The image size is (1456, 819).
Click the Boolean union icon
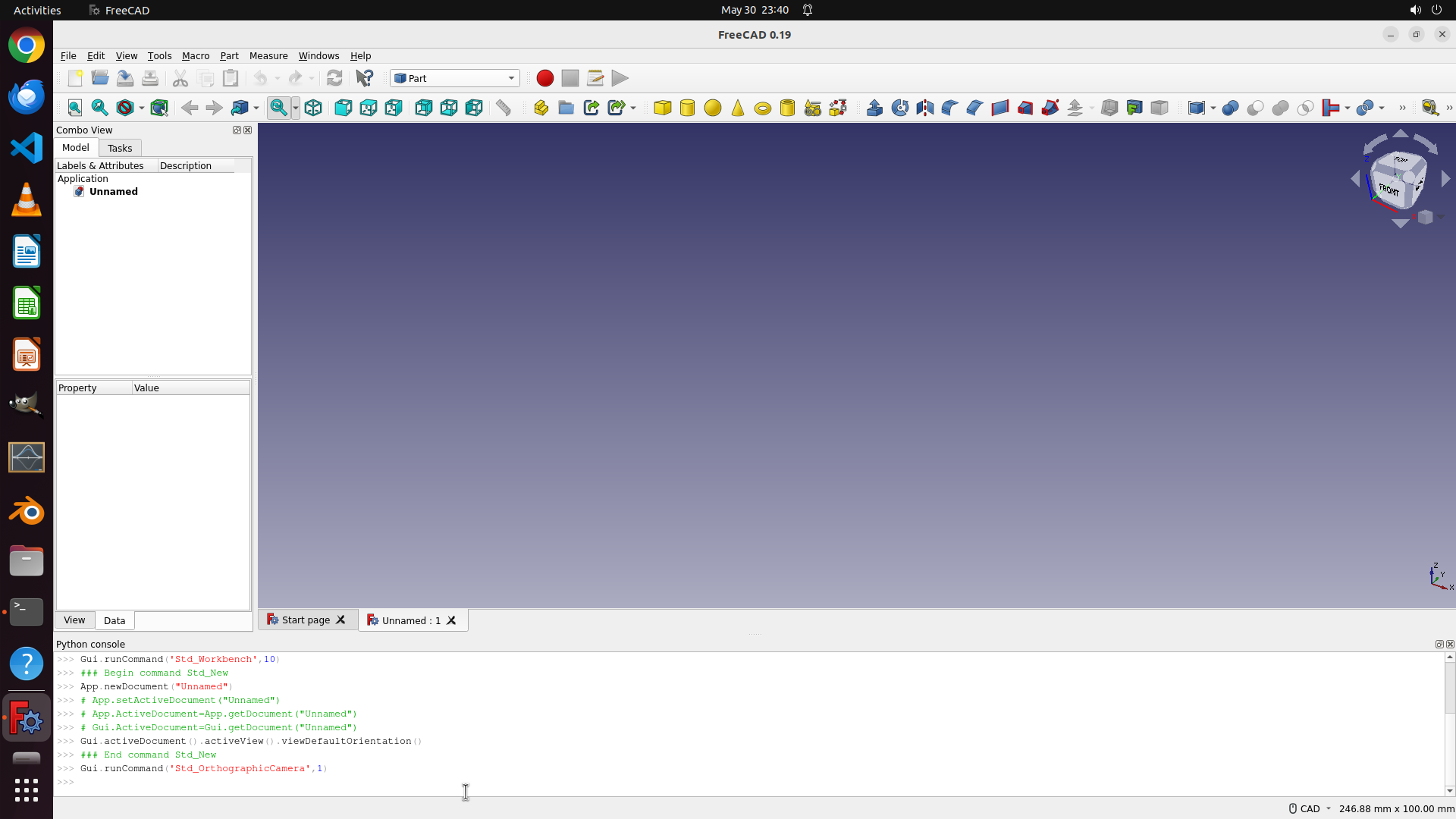pyautogui.click(x=1280, y=108)
